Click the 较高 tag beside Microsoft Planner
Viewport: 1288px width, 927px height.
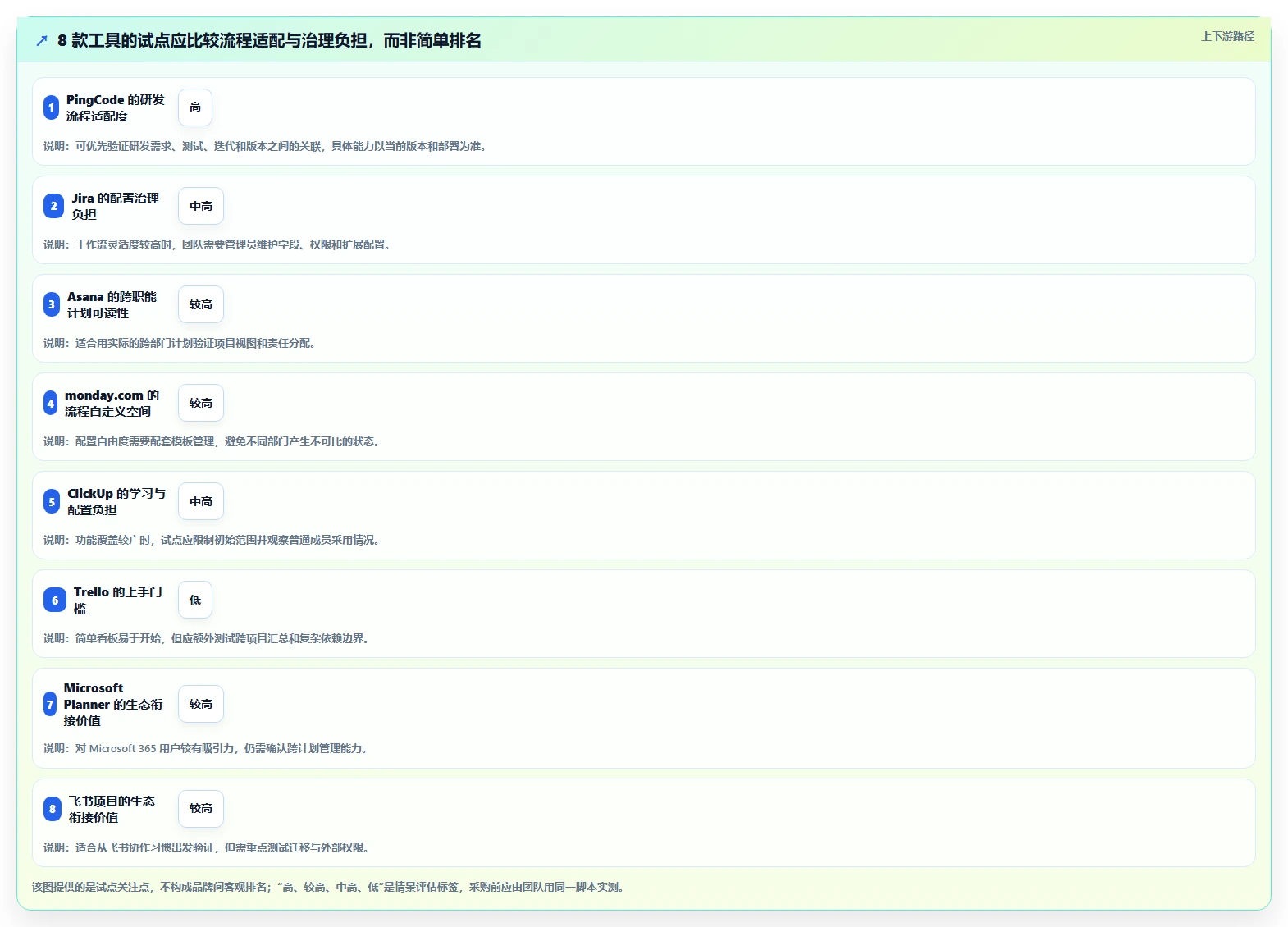(x=201, y=704)
